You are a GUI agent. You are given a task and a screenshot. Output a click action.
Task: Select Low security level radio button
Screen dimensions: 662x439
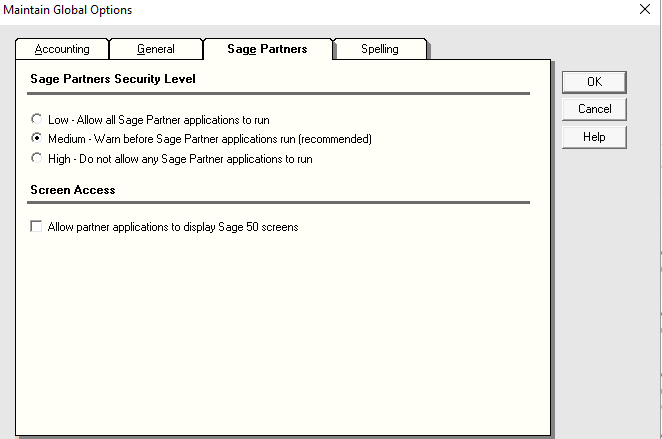(37, 119)
